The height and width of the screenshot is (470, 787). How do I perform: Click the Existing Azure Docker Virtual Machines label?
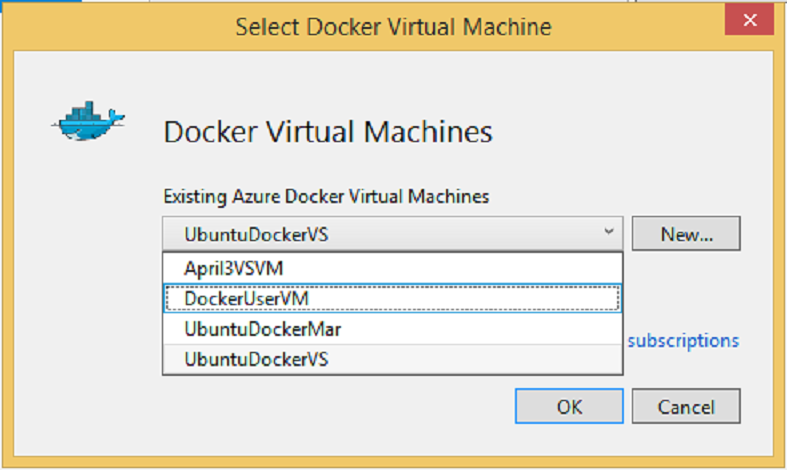[x=326, y=196]
